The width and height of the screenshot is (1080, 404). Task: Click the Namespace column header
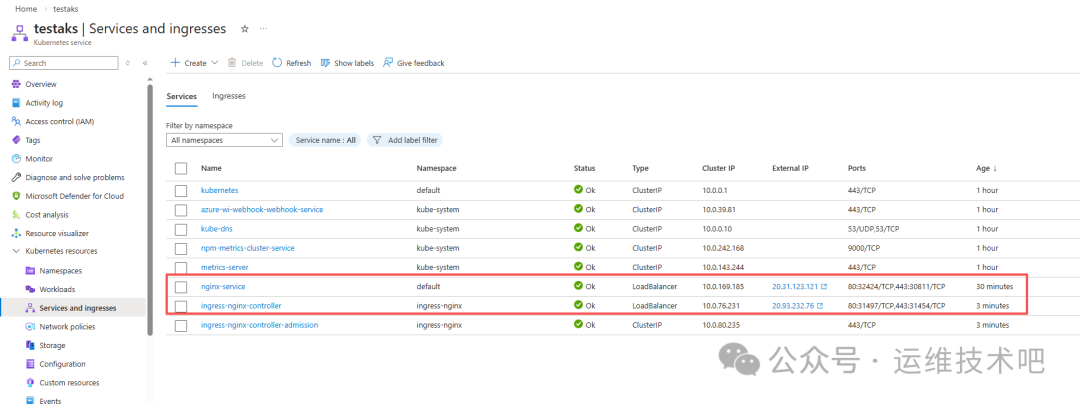(x=437, y=168)
